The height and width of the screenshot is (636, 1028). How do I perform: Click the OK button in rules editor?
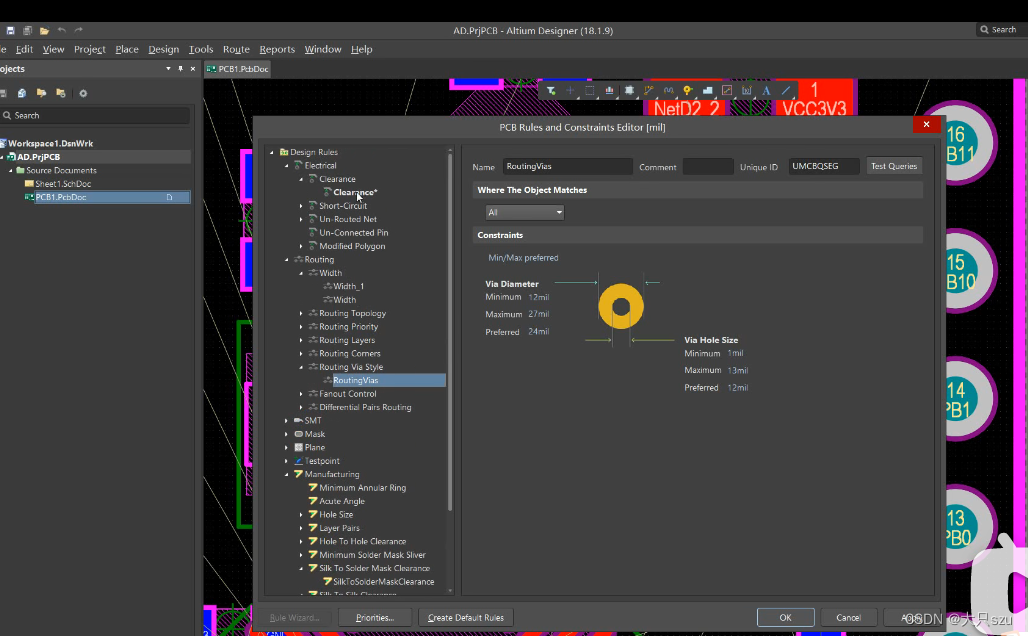pos(785,618)
